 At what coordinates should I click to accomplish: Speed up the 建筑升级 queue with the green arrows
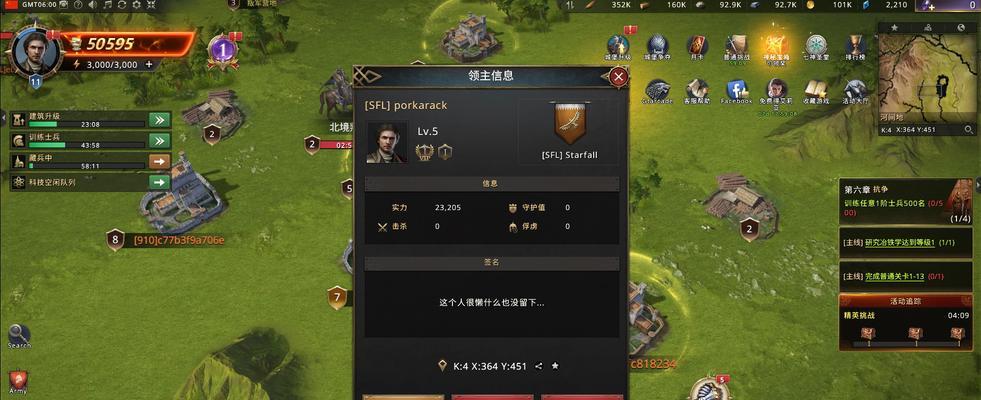tap(160, 120)
